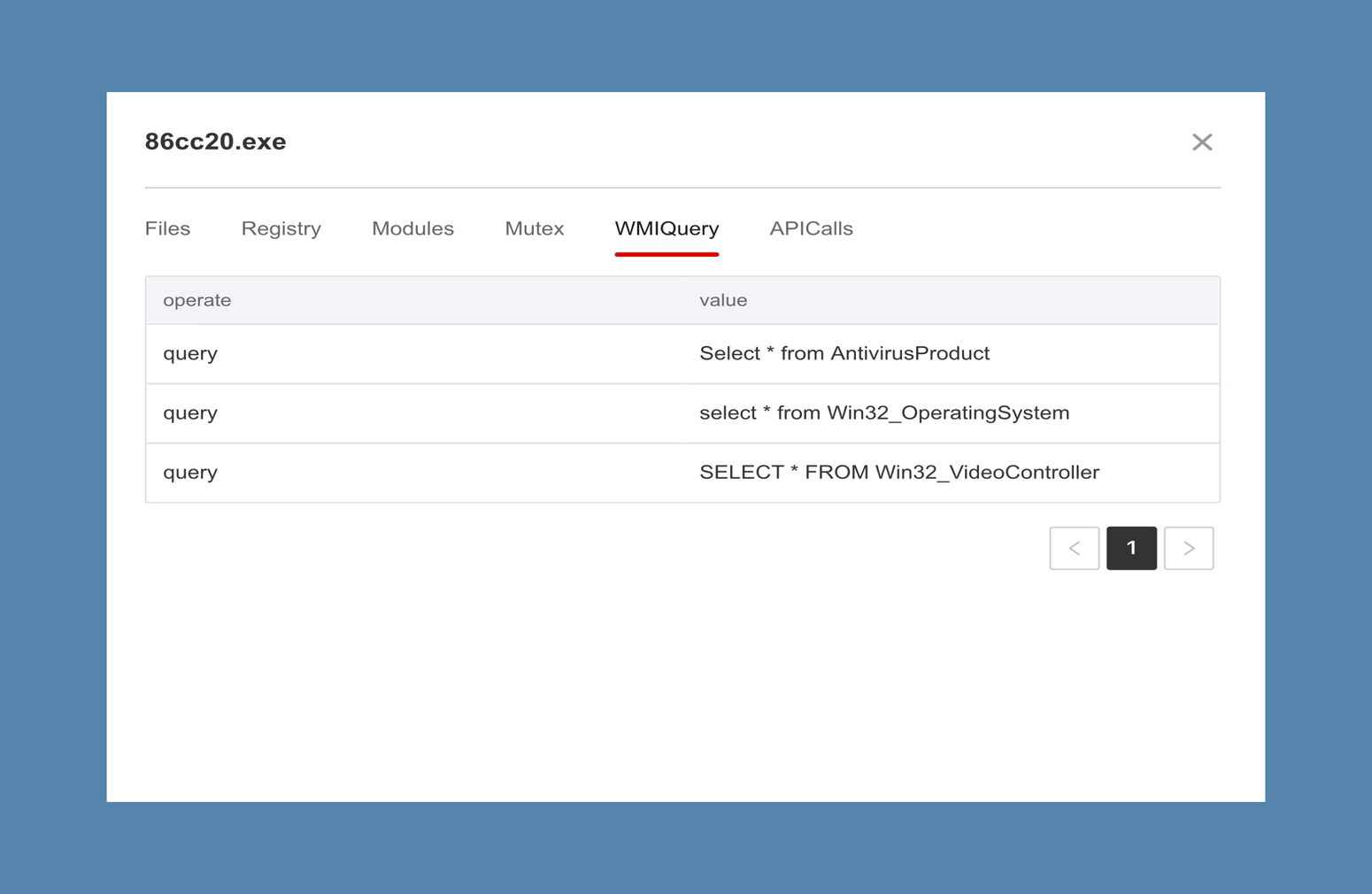
Task: Switch to the Files tab
Action: click(167, 228)
